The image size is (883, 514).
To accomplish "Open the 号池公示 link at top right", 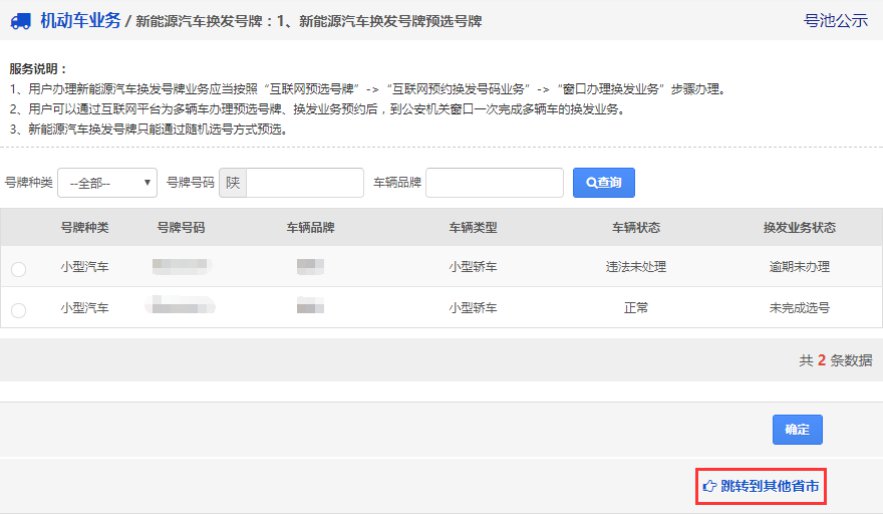I will (835, 20).
